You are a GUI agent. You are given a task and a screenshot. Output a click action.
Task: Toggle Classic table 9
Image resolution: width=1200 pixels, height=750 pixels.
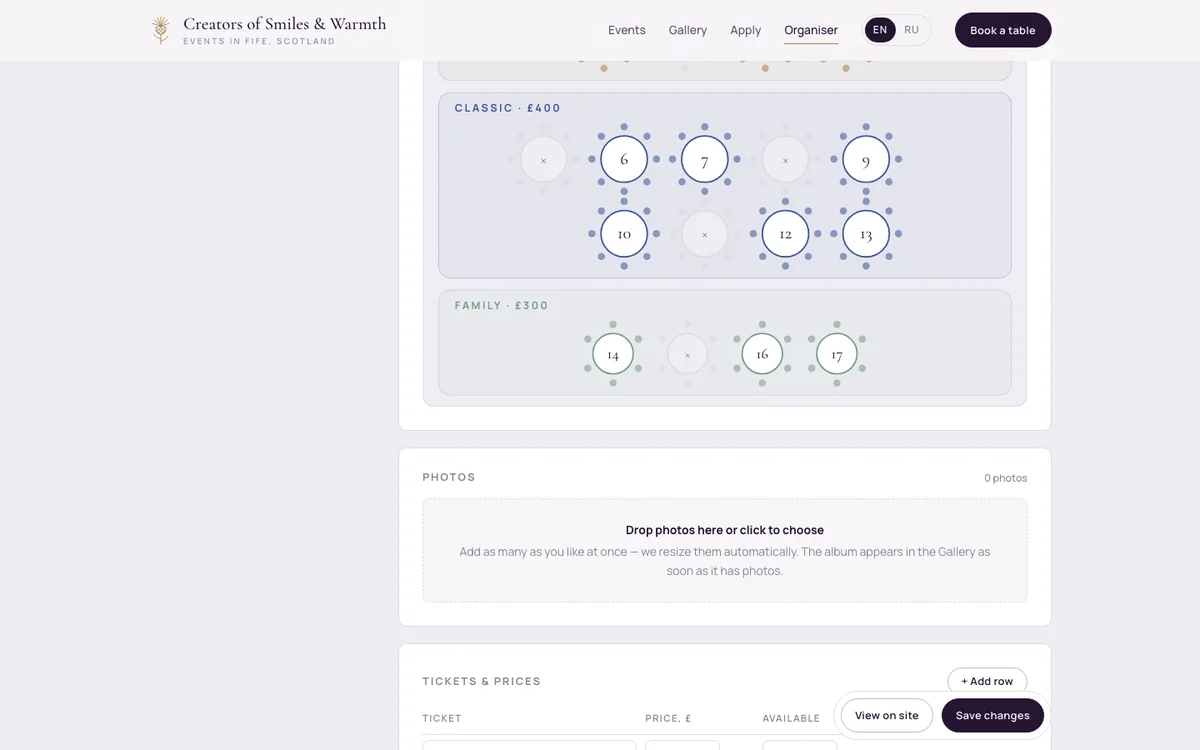coord(866,159)
